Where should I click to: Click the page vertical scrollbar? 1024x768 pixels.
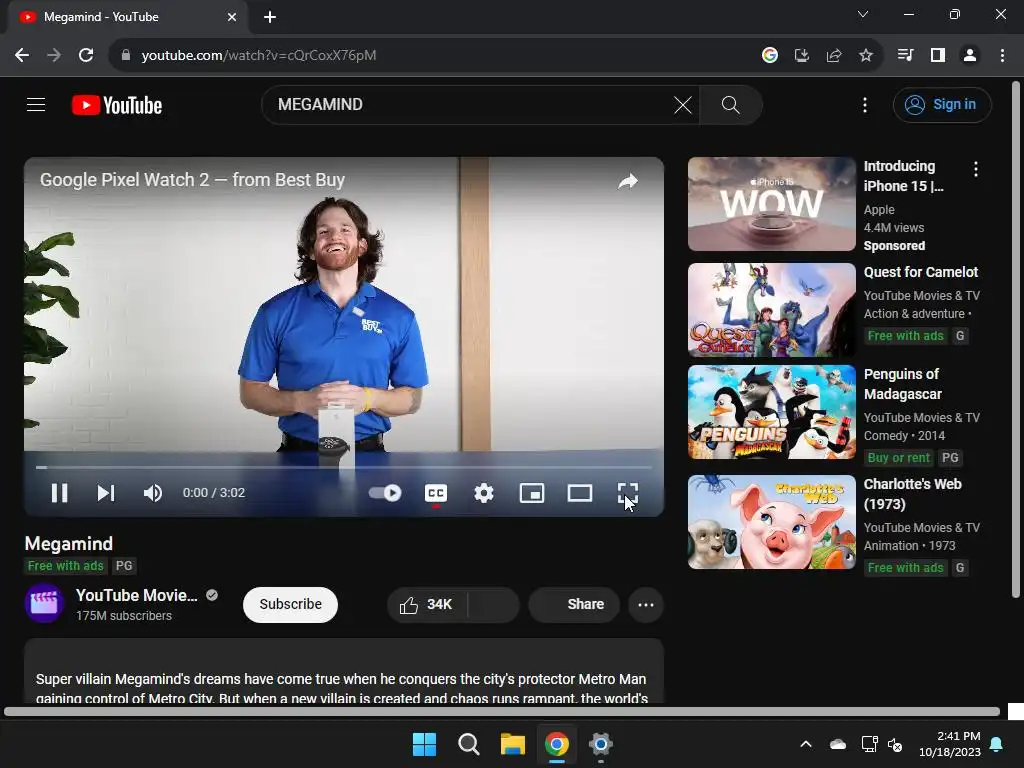(x=1016, y=340)
